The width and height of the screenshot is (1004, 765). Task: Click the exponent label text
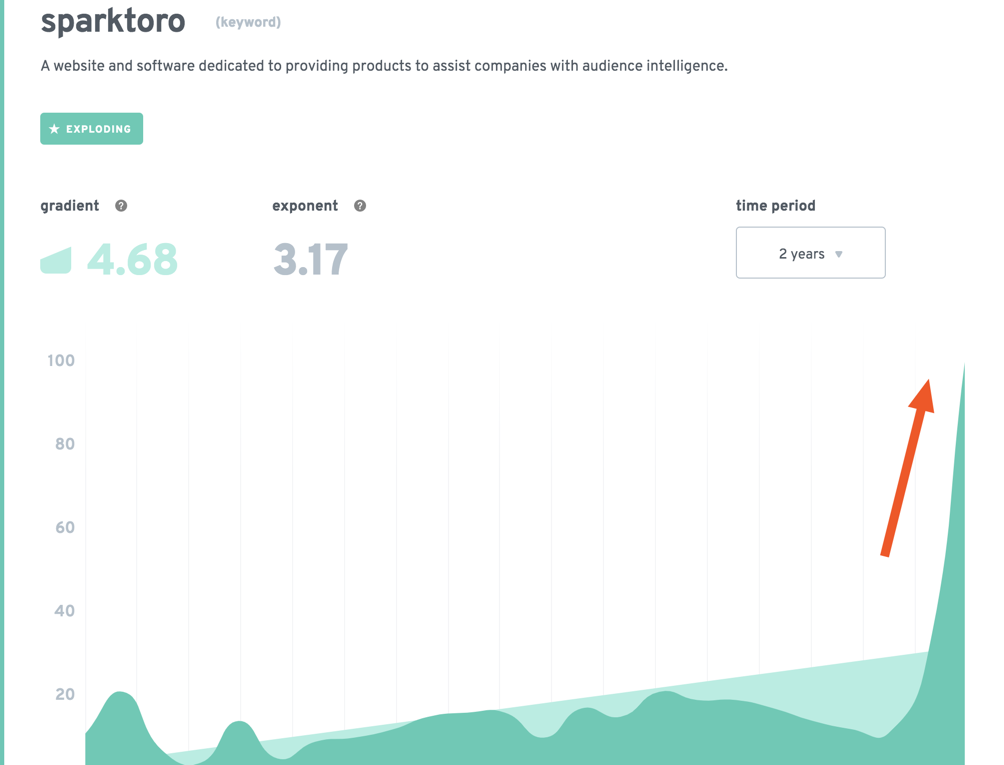tap(305, 205)
